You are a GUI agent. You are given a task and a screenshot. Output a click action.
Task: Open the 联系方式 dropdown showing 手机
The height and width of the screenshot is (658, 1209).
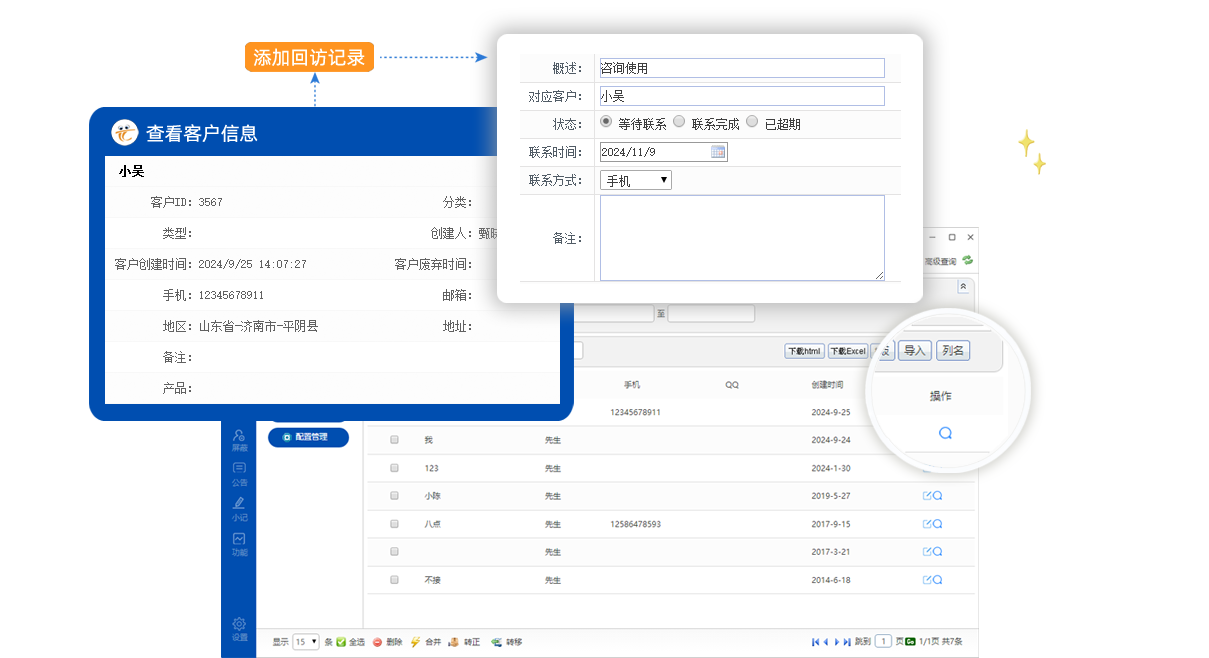tap(635, 180)
